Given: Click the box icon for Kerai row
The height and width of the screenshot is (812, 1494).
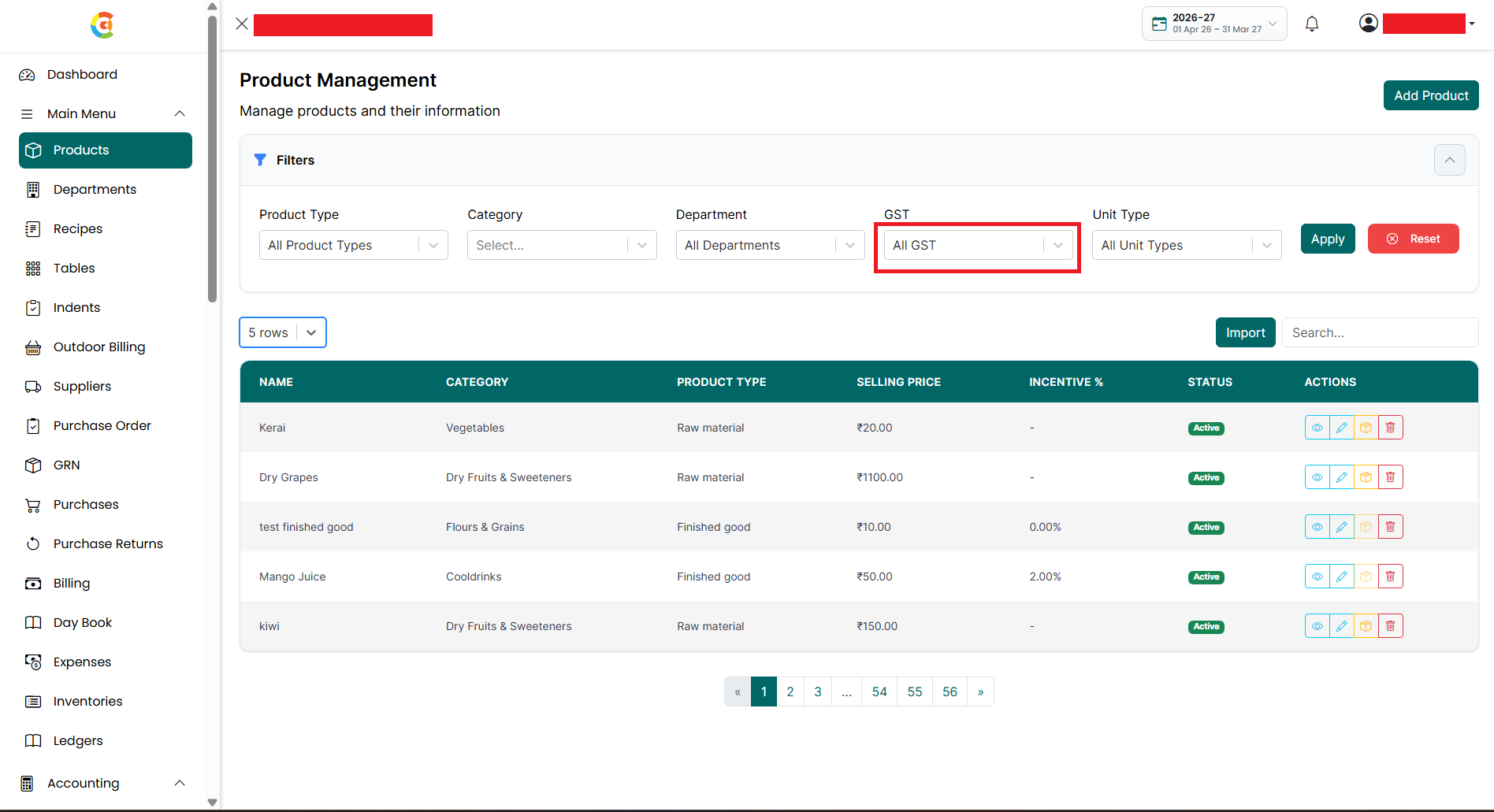Looking at the screenshot, I should (x=1366, y=428).
